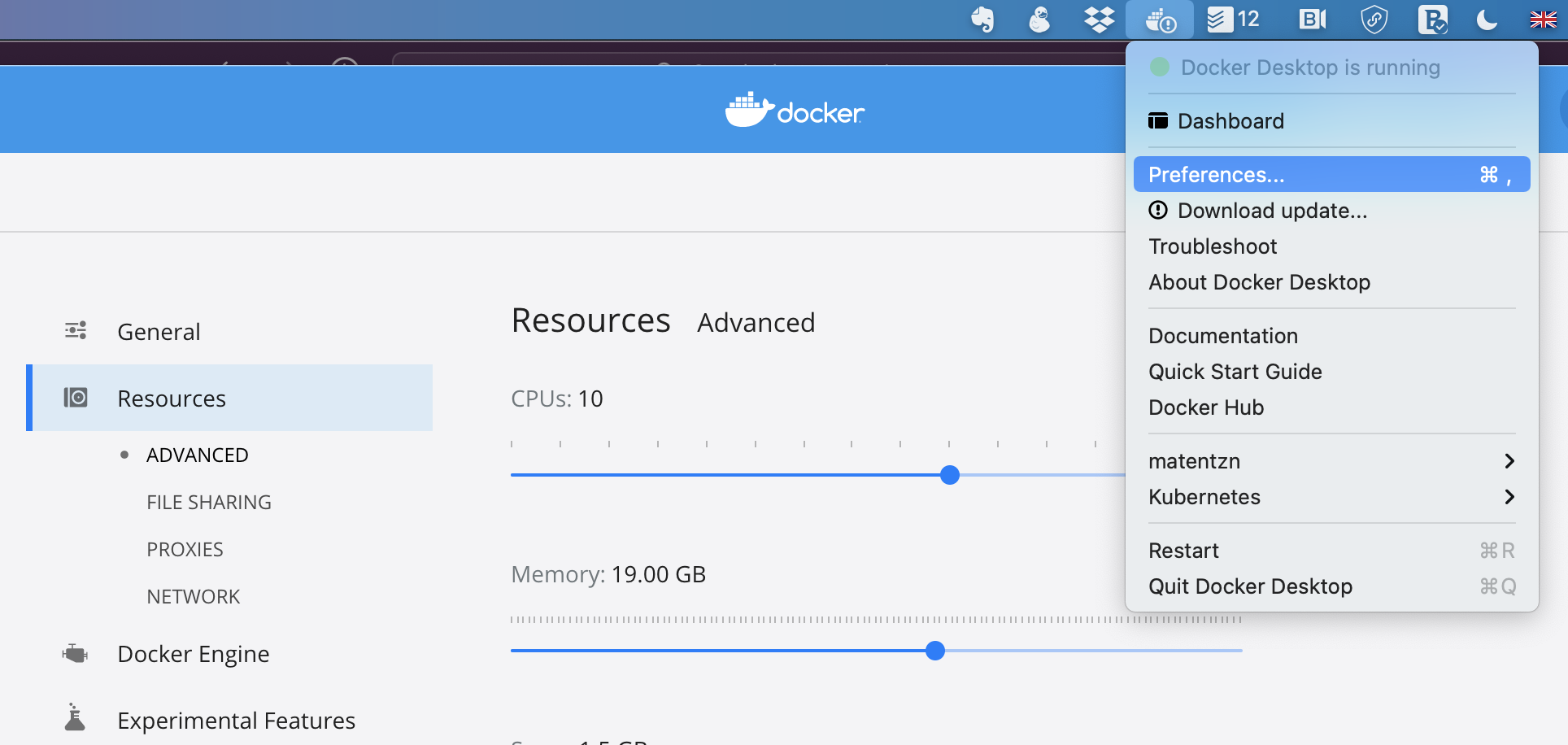The width and height of the screenshot is (1568, 745).
Task: Click the Memory slider handle
Action: [x=935, y=651]
